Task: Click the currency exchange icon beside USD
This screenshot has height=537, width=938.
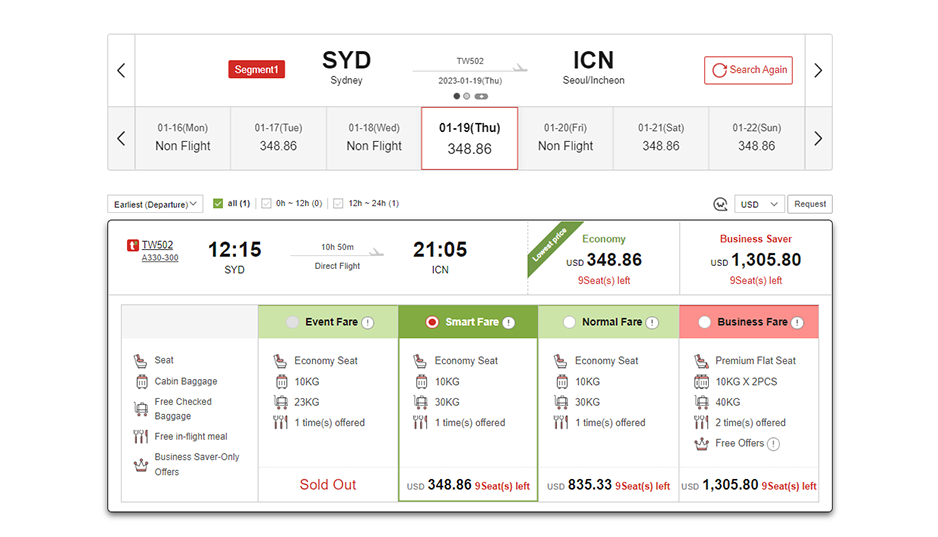Action: click(x=720, y=204)
